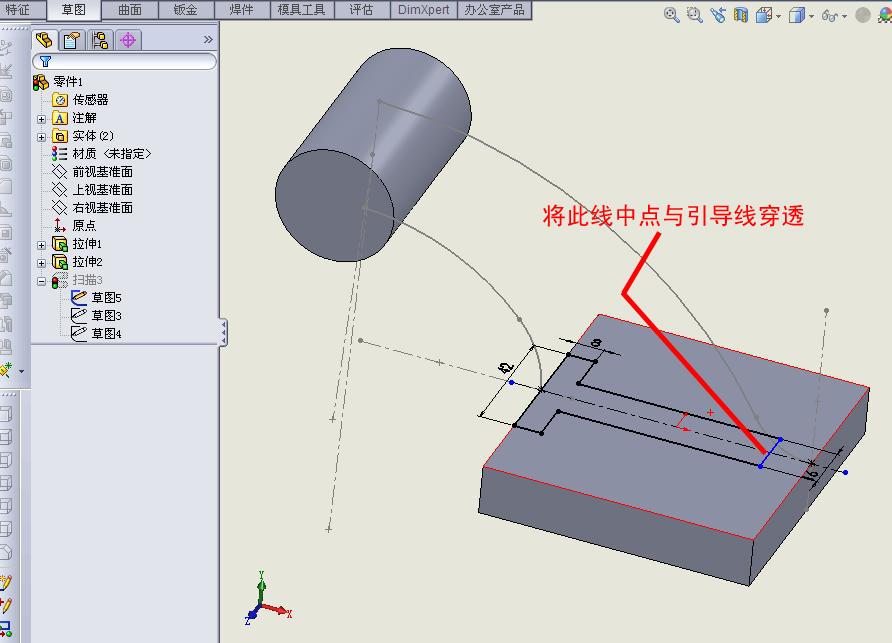Click the grey sphere appearance icon

tap(863, 15)
